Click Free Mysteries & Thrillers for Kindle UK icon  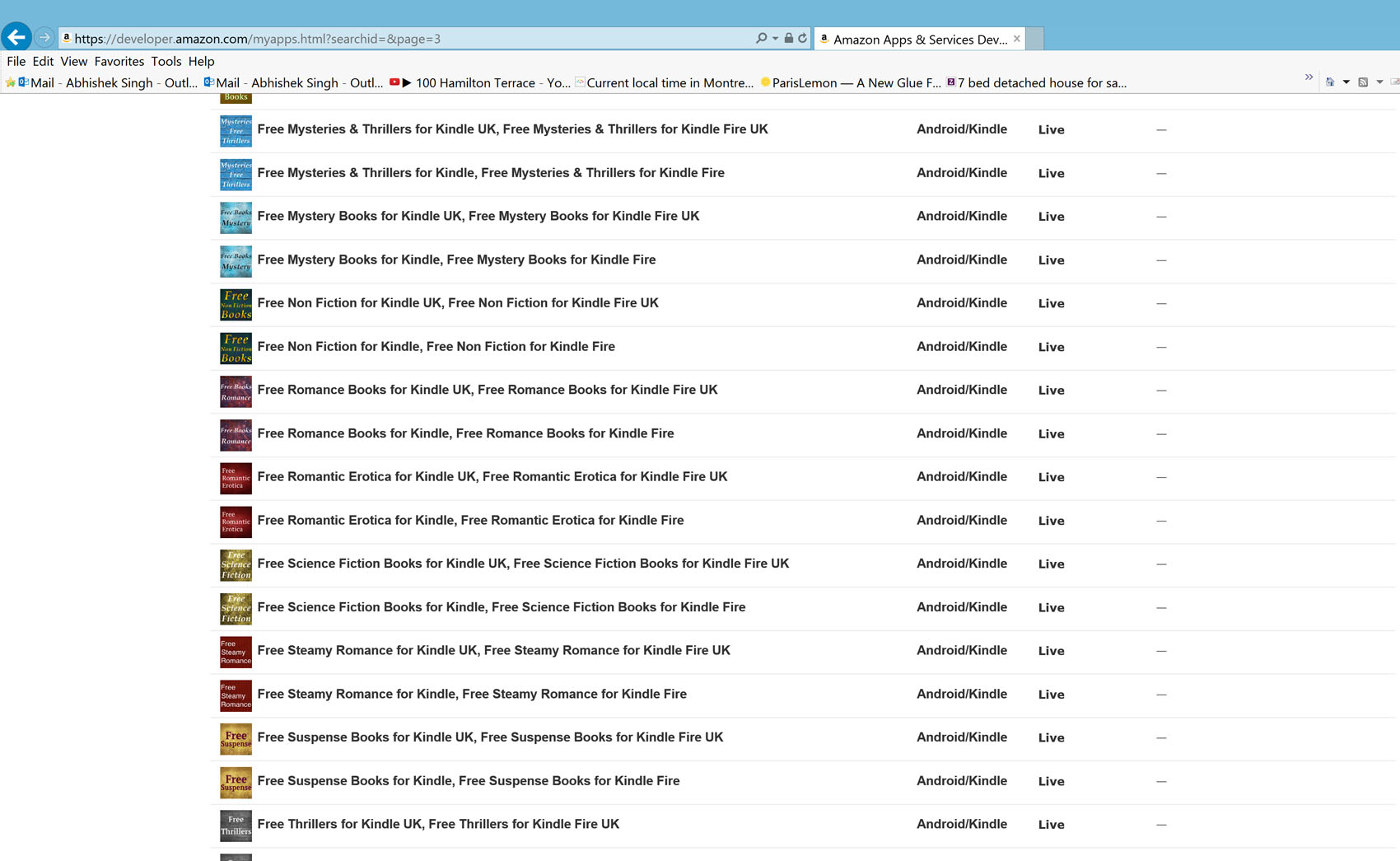236,130
